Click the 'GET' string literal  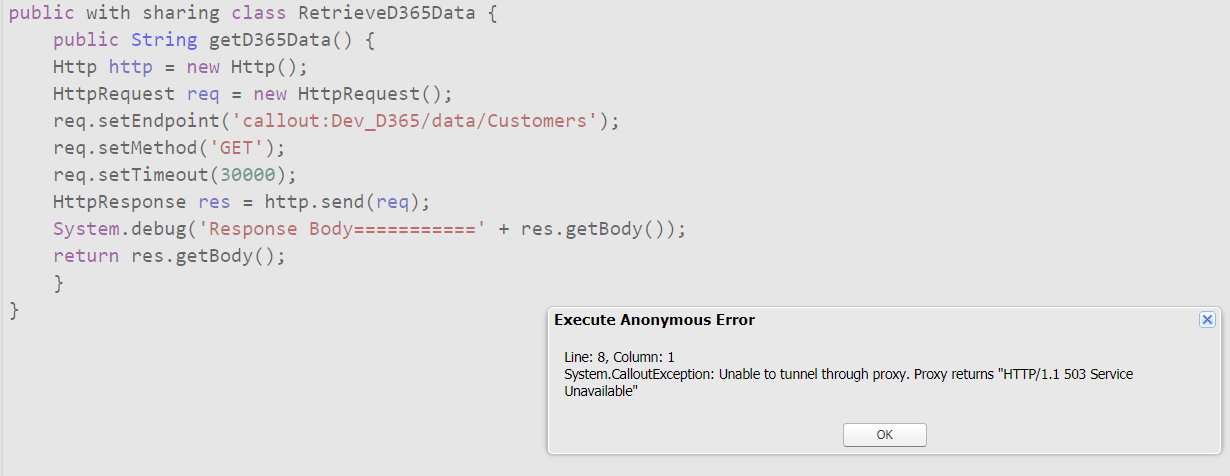tap(241, 148)
